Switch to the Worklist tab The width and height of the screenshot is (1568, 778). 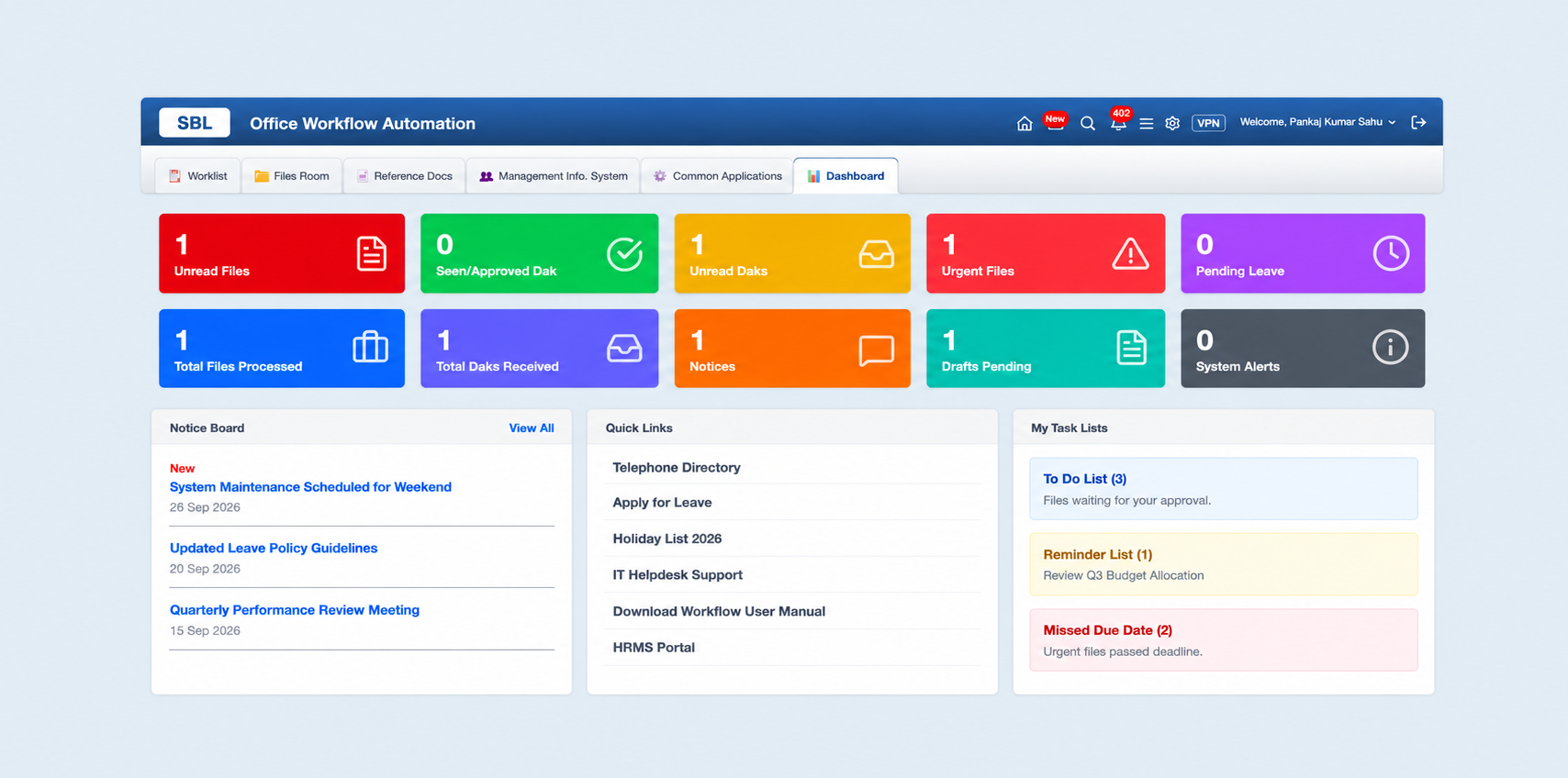pos(198,176)
